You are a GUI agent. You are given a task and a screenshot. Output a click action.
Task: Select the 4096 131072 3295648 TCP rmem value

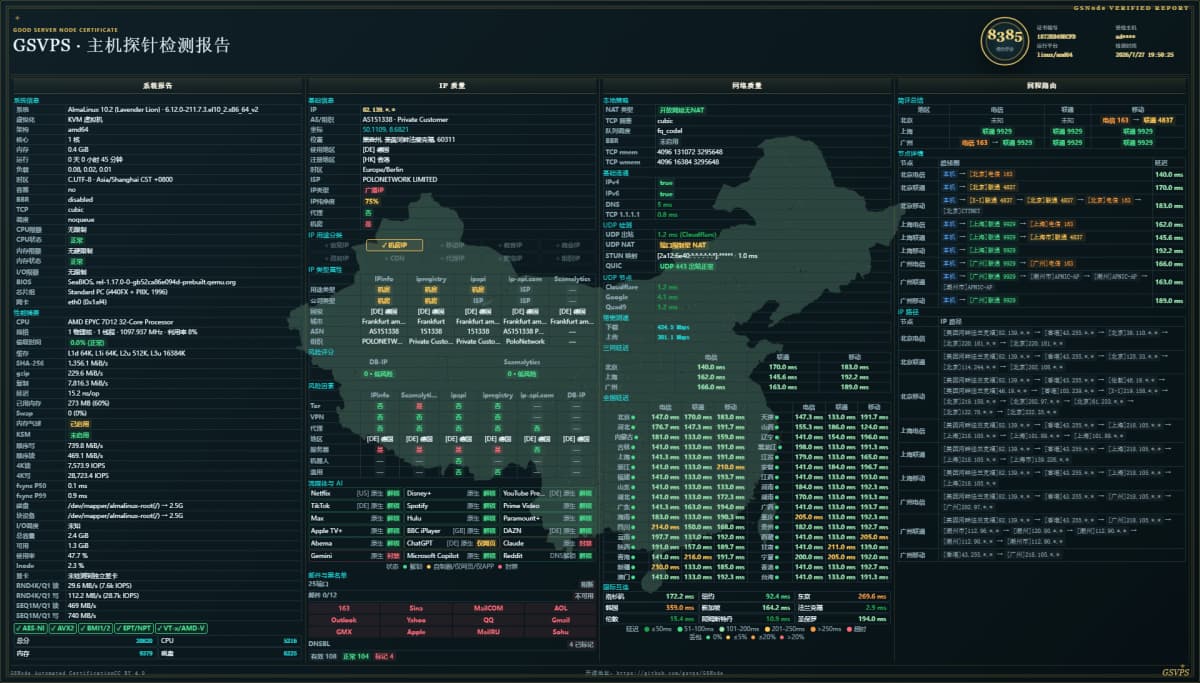coord(688,151)
